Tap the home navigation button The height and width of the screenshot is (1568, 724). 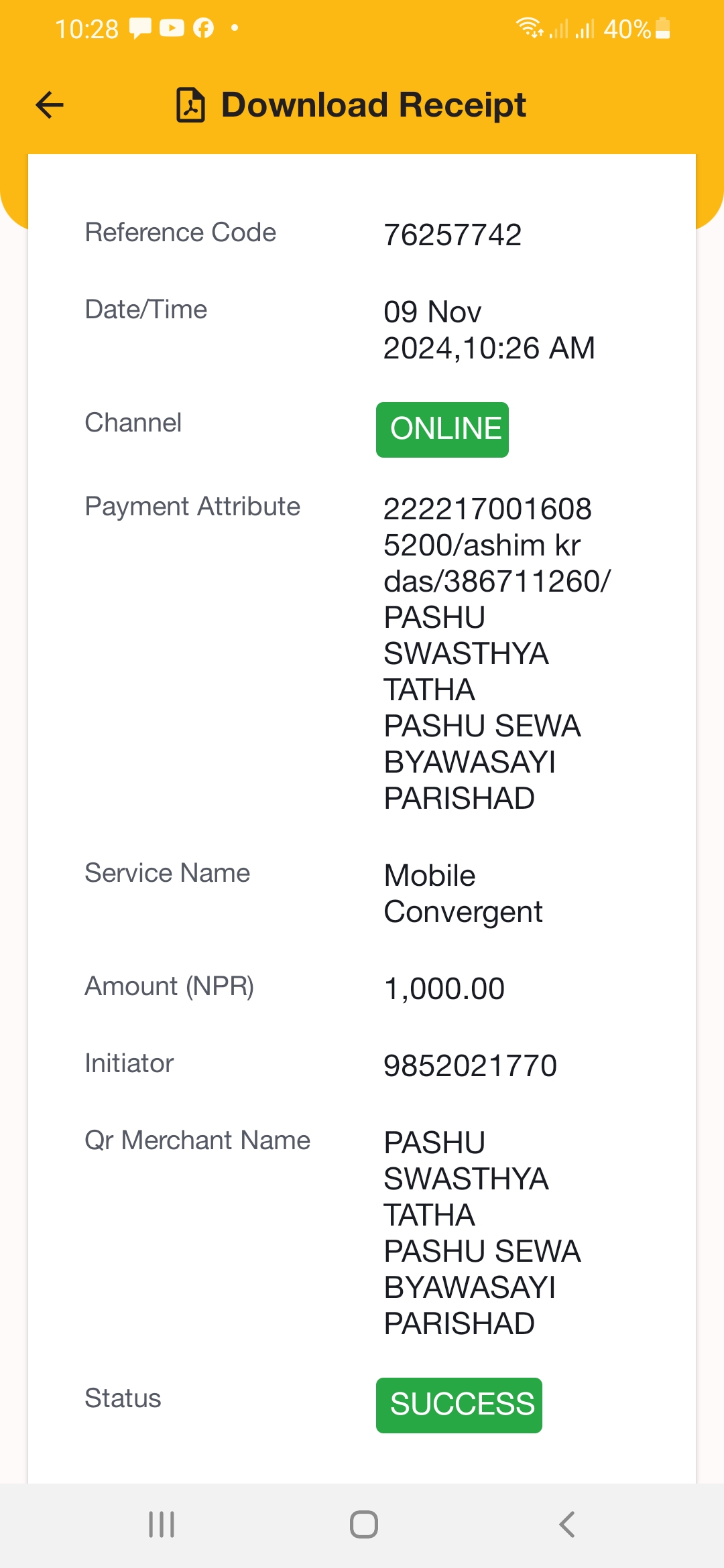363,1524
